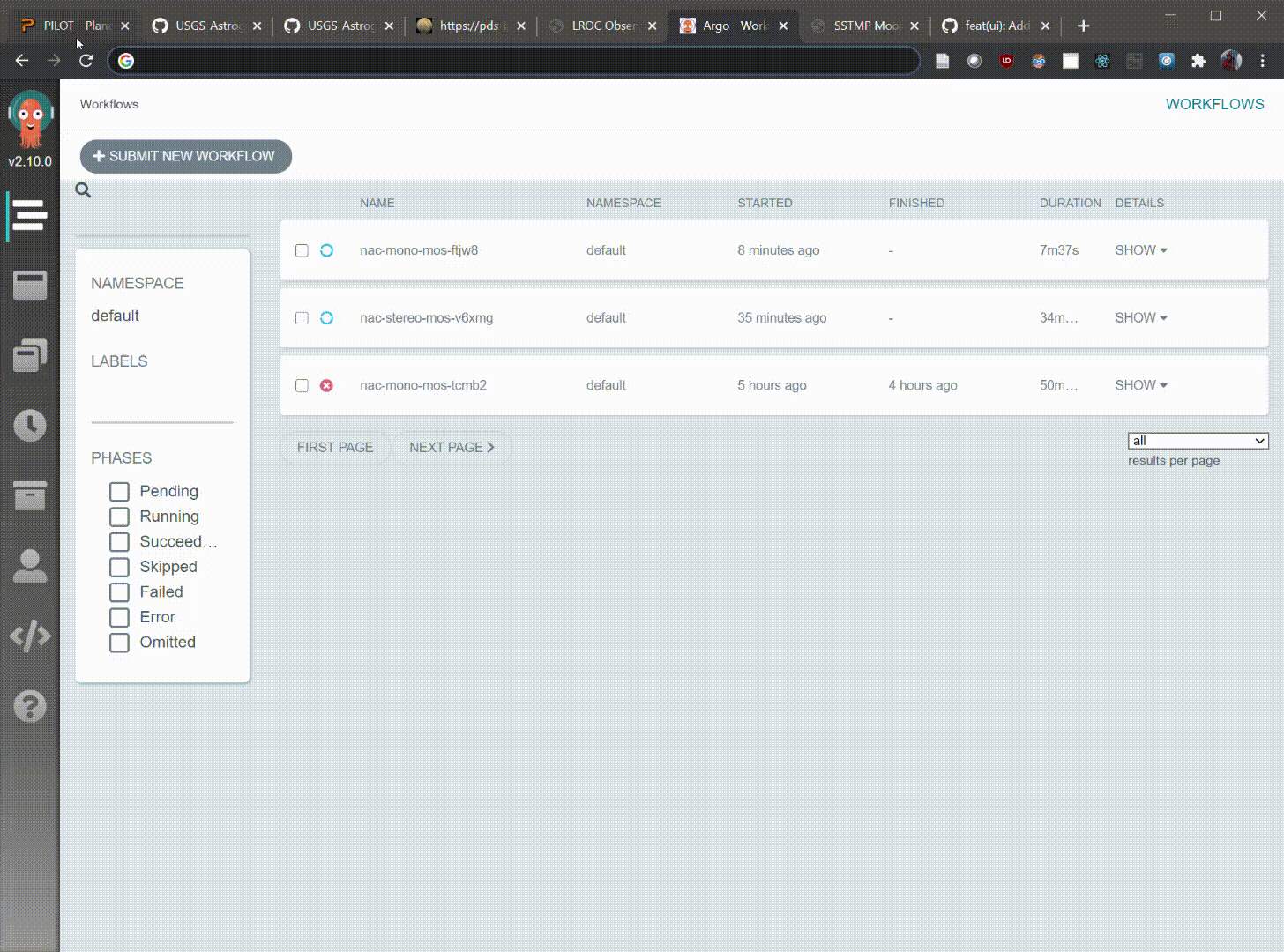Open Cron Workflows via the clock icon

[30, 425]
